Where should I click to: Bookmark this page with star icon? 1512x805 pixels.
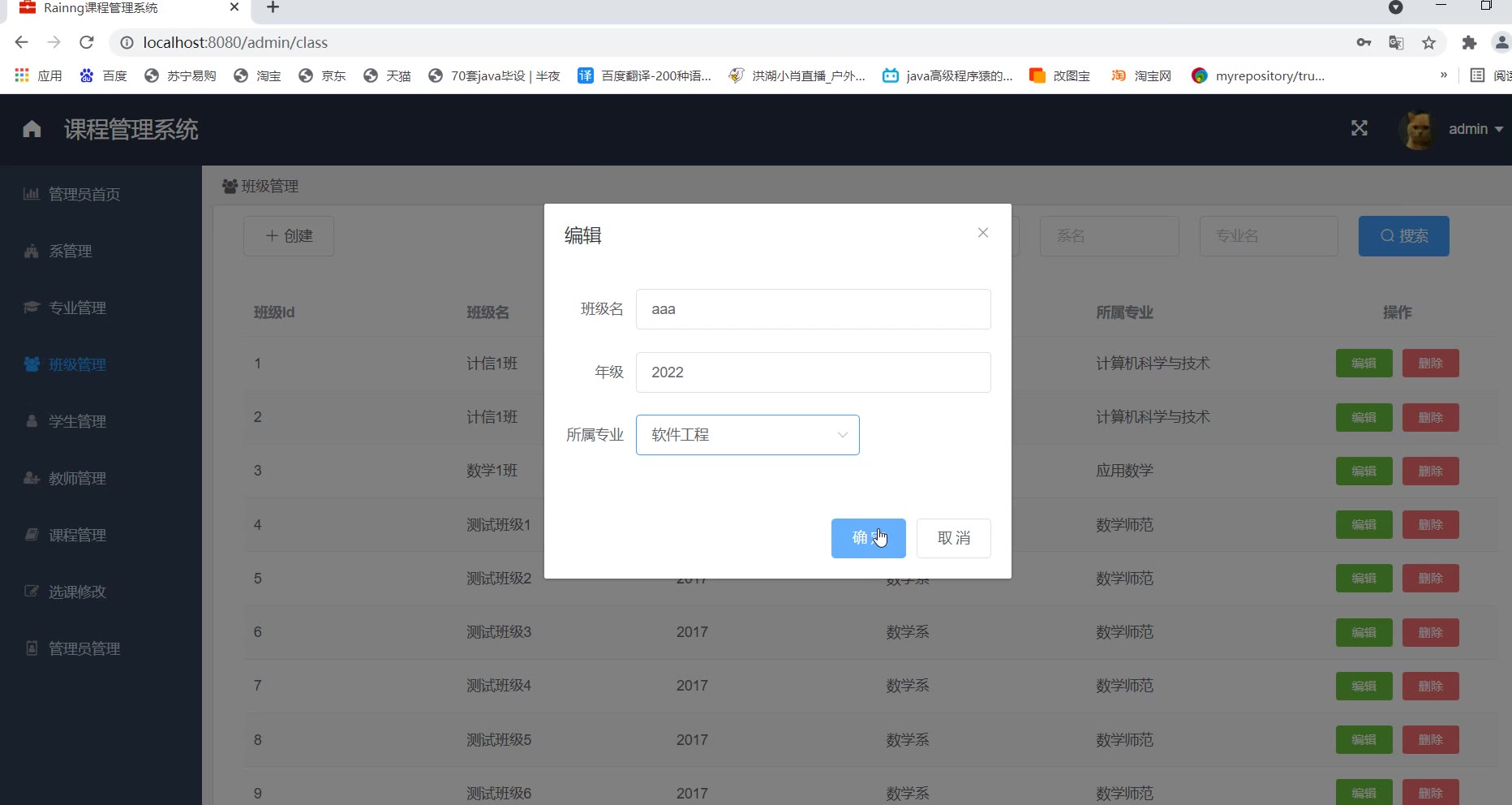[1428, 43]
